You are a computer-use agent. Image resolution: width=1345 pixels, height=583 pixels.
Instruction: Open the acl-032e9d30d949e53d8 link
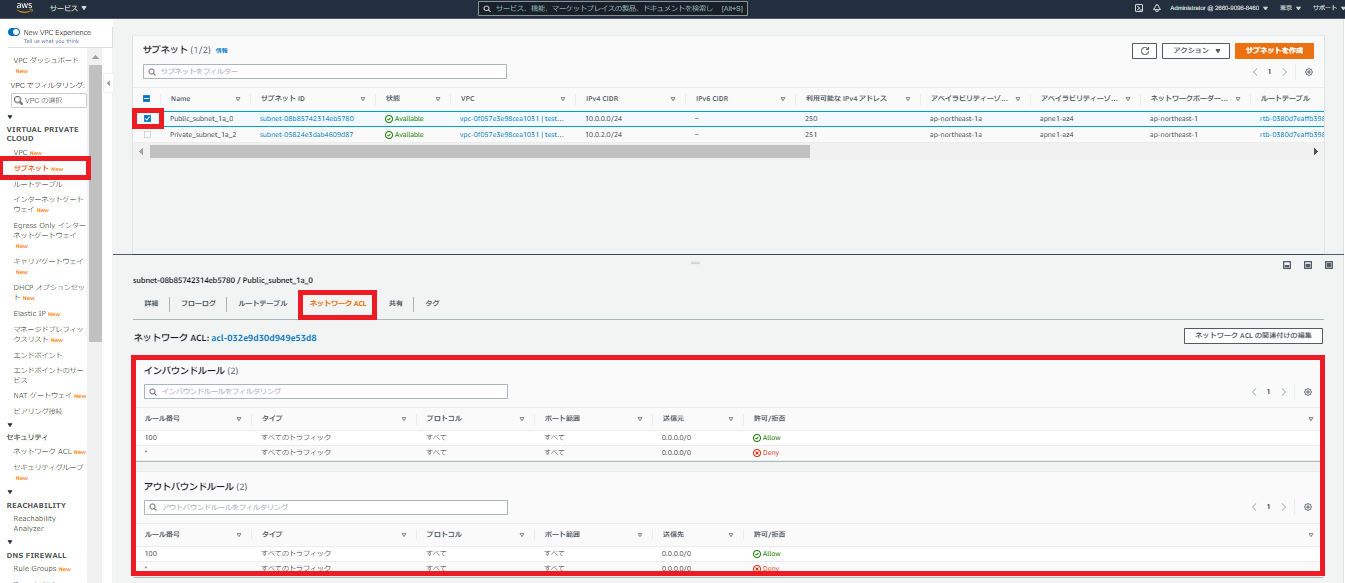pyautogui.click(x=264, y=338)
